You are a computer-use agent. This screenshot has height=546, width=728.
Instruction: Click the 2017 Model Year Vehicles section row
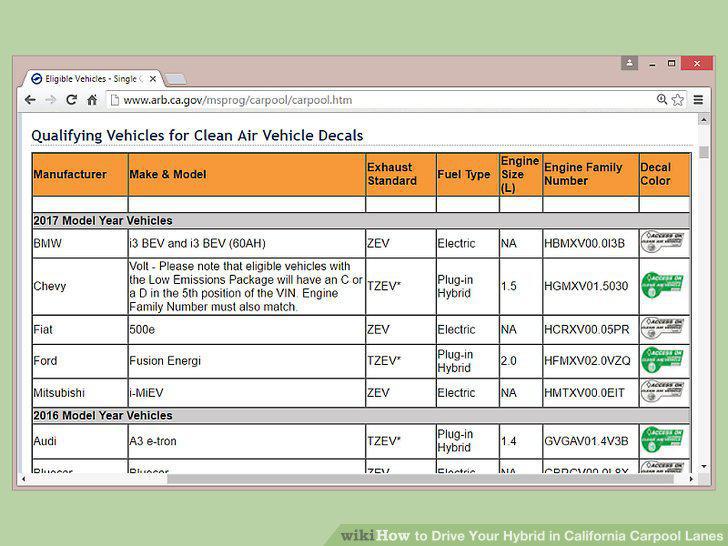click(361, 221)
